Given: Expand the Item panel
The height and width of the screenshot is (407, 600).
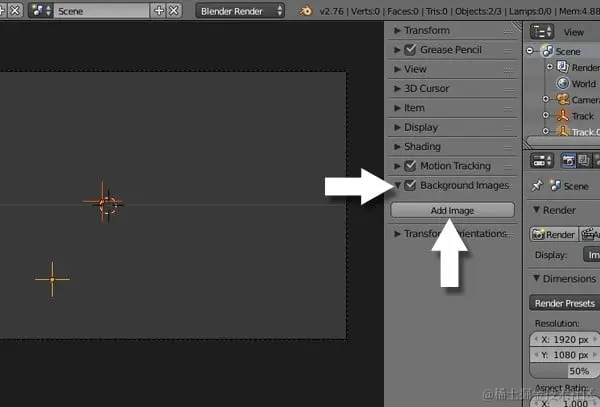Looking at the screenshot, I should pyautogui.click(x=397, y=108).
